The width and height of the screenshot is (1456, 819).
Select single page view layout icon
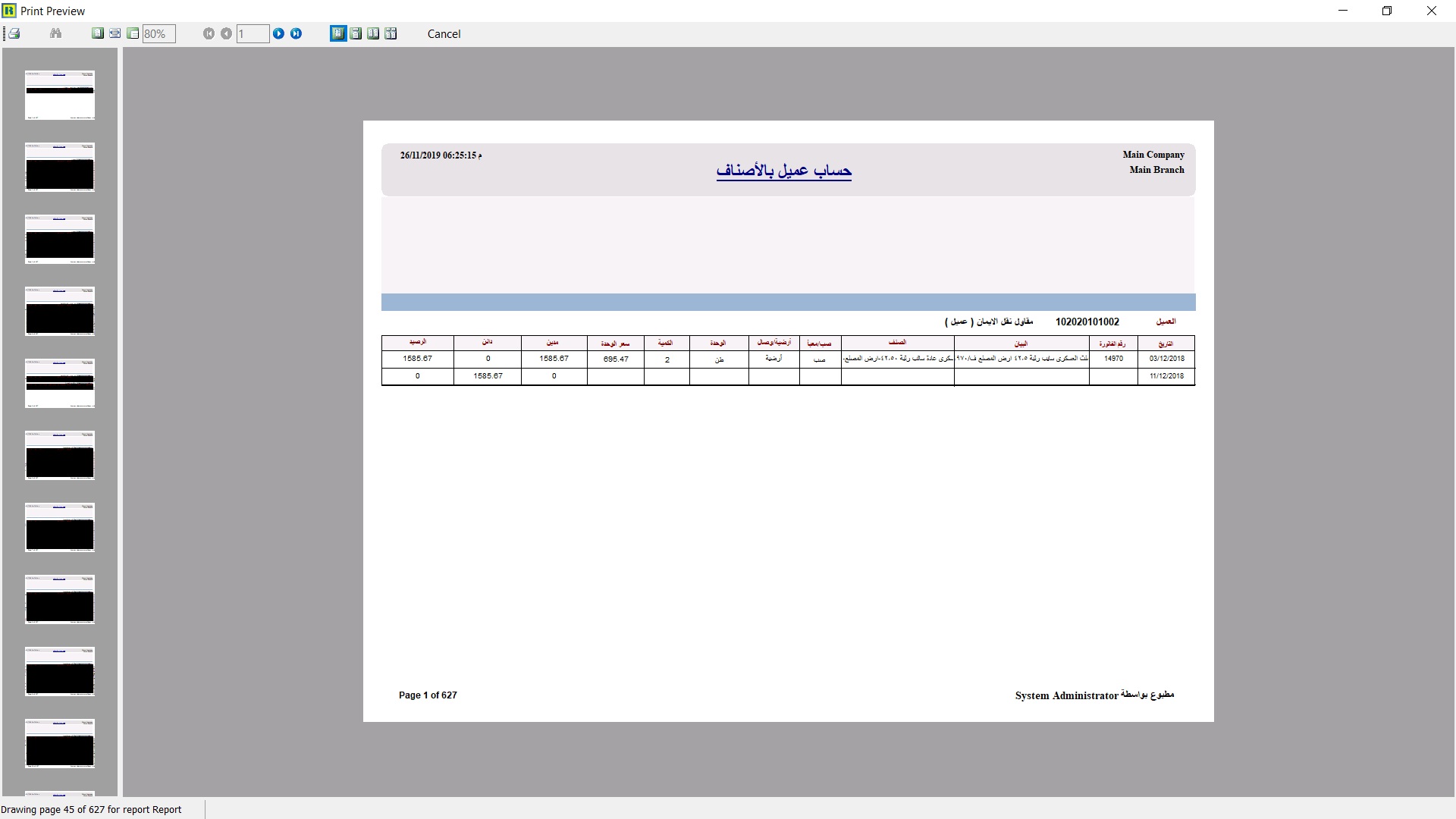[338, 33]
